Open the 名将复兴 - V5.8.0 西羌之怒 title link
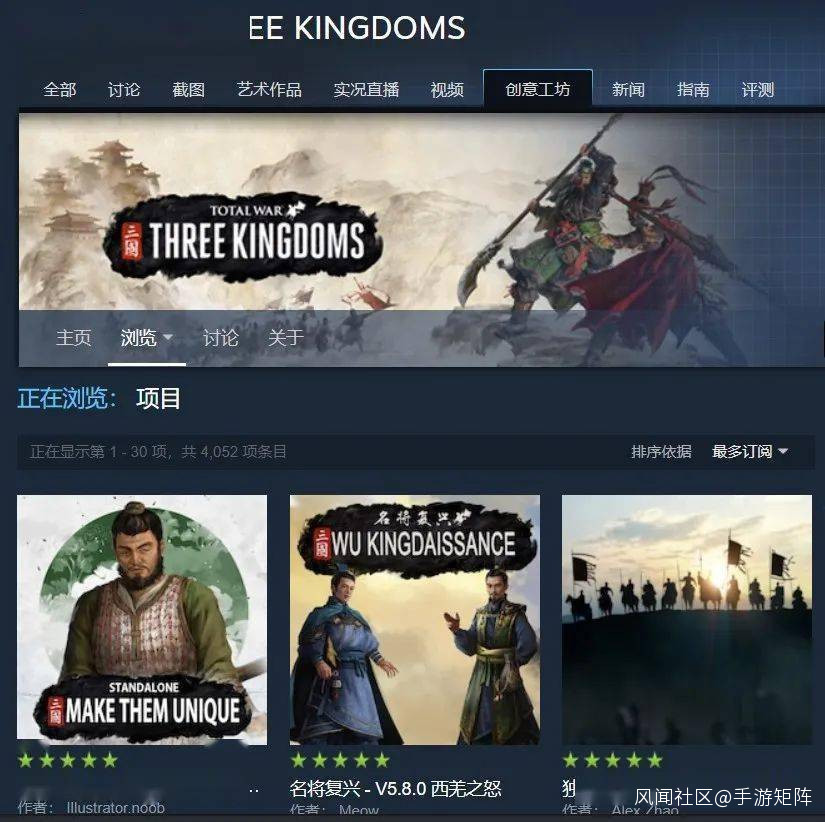 pos(395,788)
